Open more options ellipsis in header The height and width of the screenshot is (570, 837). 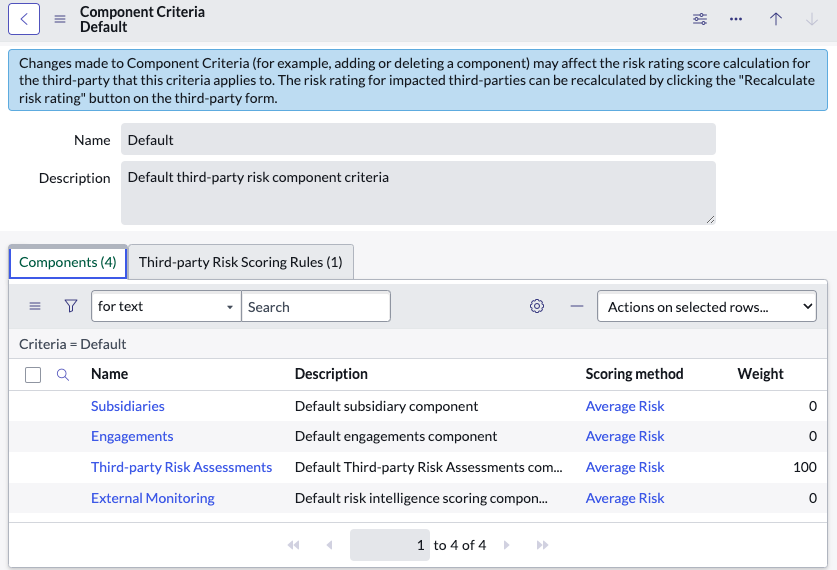click(x=736, y=19)
